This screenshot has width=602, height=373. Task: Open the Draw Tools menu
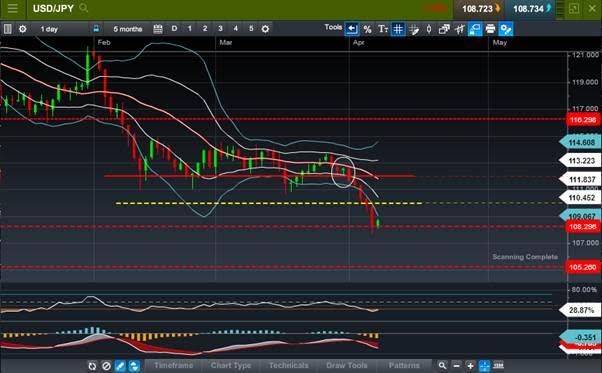pyautogui.click(x=347, y=365)
